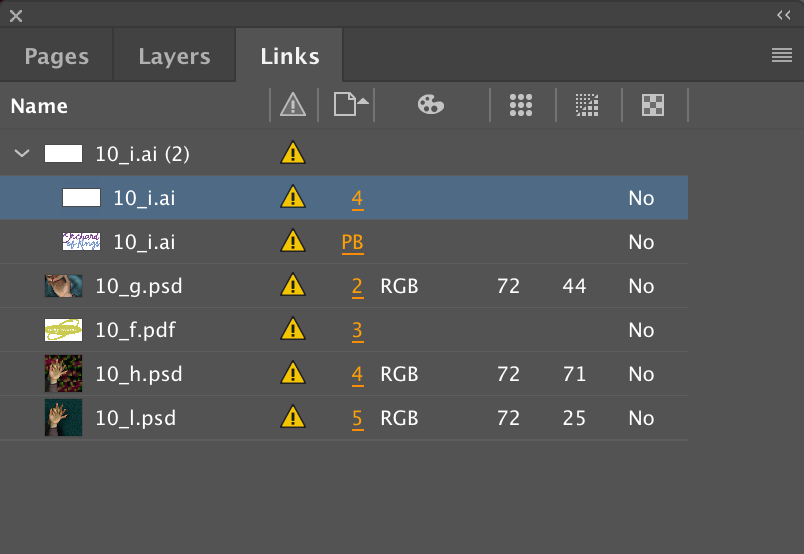Click the Effective PPI column icon
This screenshot has width=804, height=554.
pos(587,105)
